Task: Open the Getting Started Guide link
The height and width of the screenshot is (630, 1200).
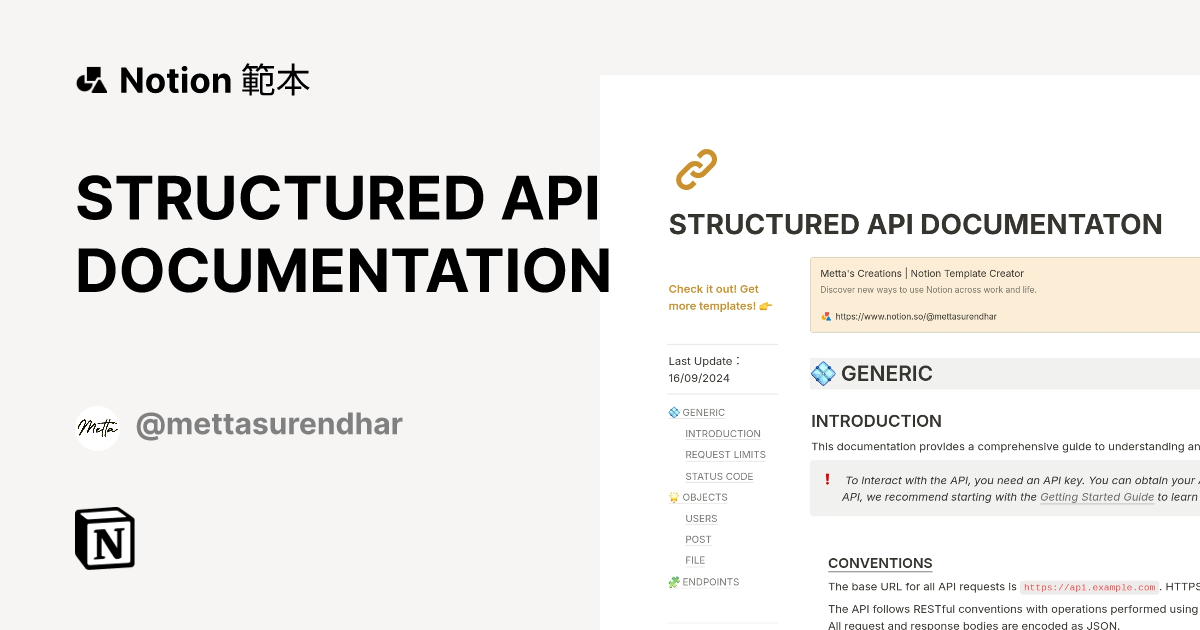Action: (x=1097, y=497)
